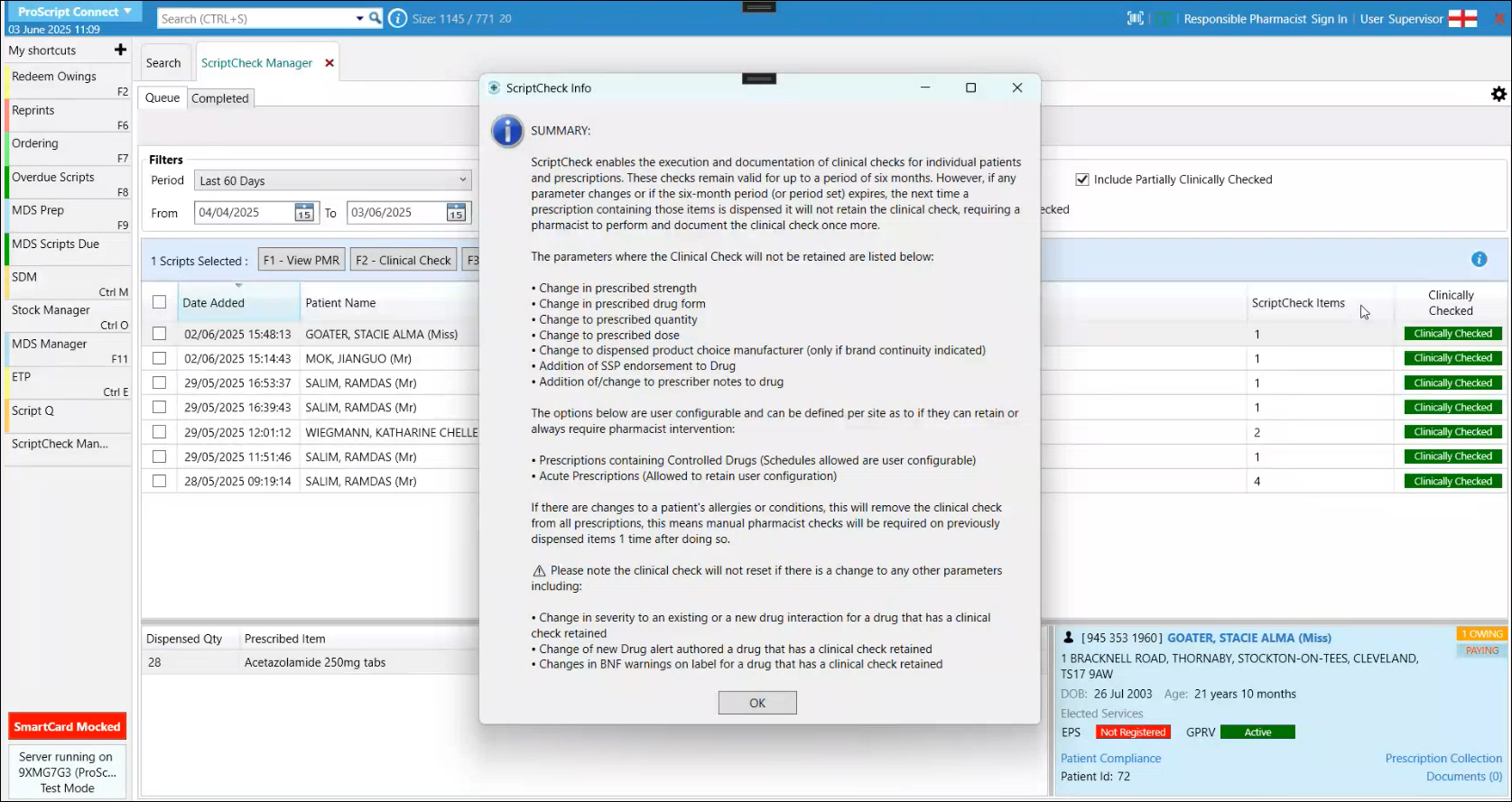
Task: Click the orange 1 OWING badge
Action: click(x=1481, y=633)
